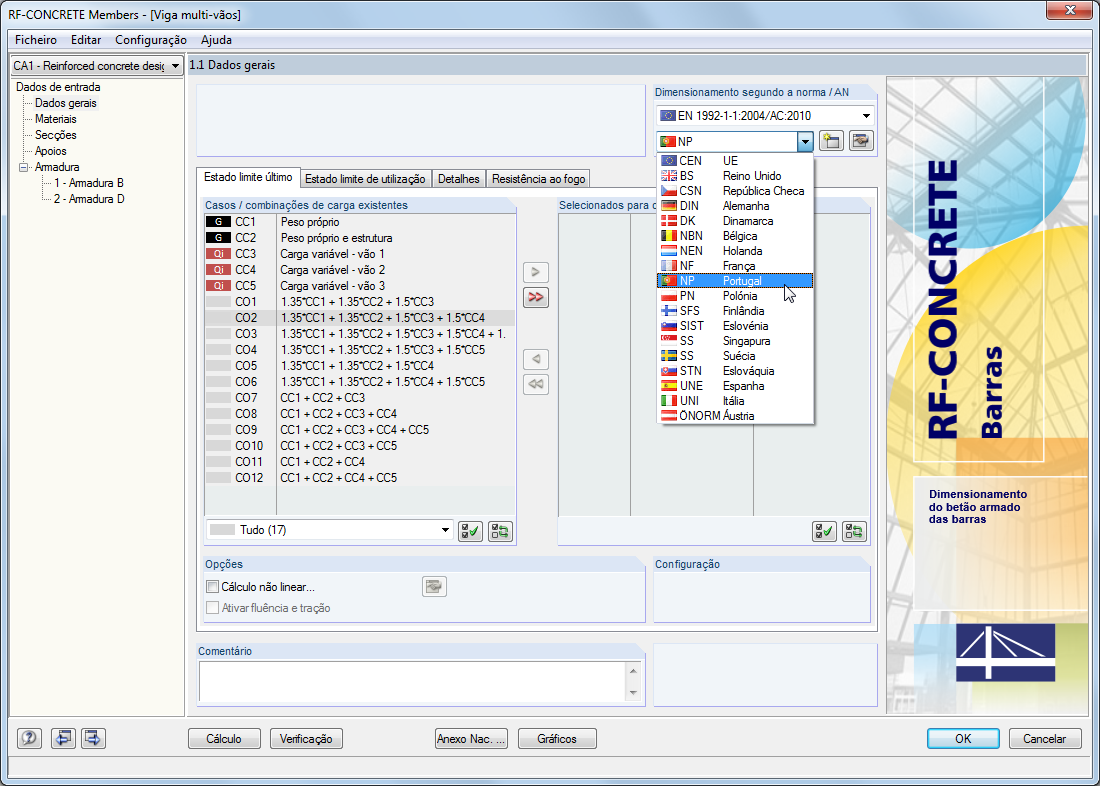Viewport: 1100px width, 786px height.
Task: Select CC4 Carga variável - vão 2 row
Action: 360,269
